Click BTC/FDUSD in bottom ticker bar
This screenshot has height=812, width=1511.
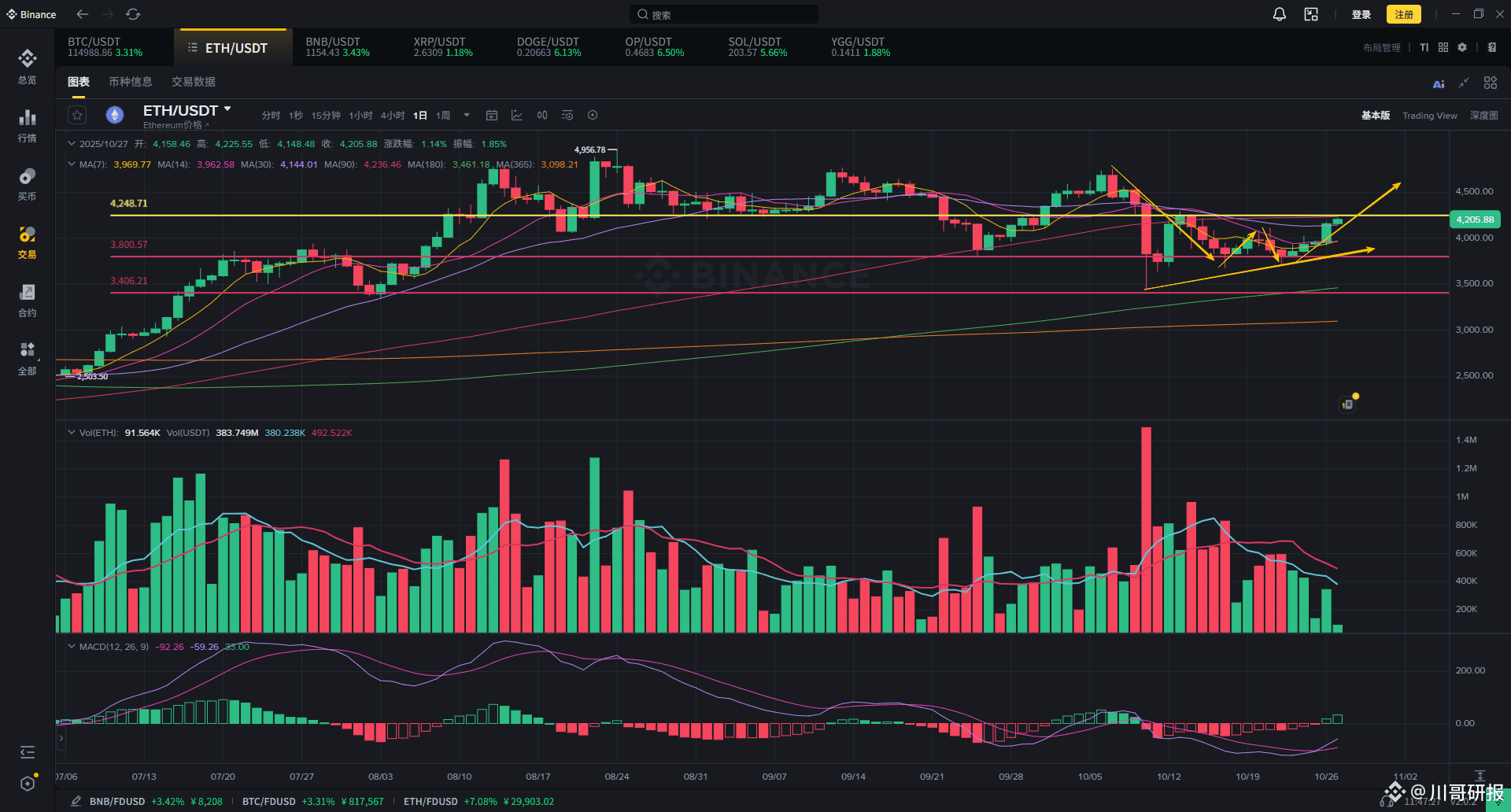269,802
